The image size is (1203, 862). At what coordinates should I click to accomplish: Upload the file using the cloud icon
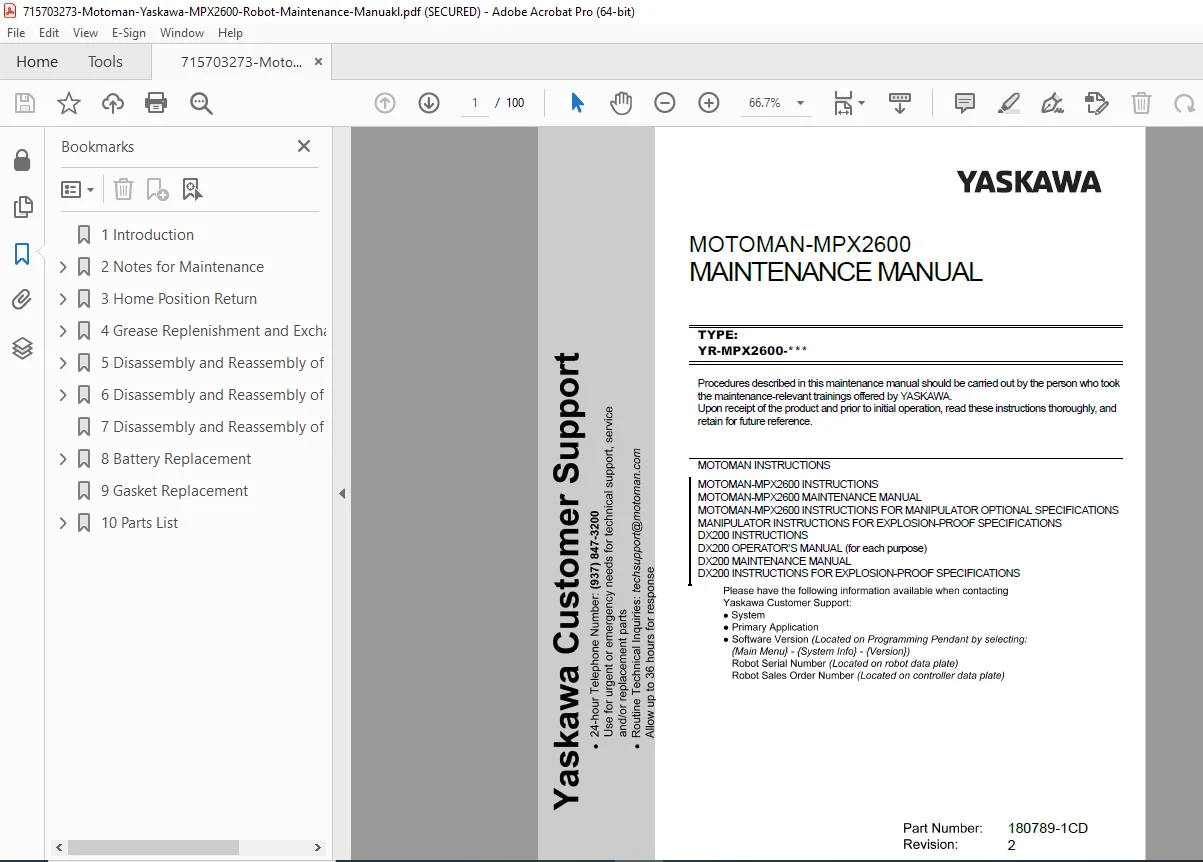113,103
